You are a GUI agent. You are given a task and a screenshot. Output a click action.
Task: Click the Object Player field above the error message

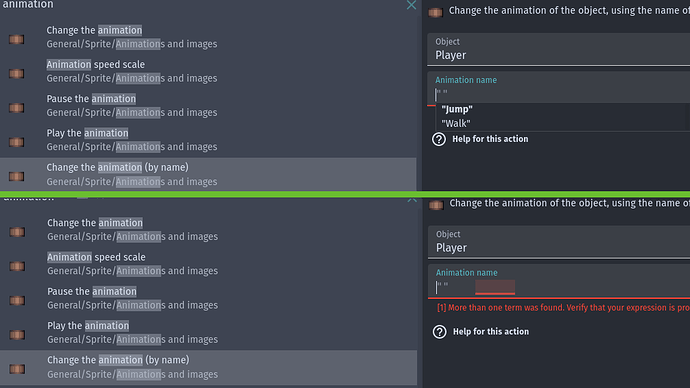point(559,242)
